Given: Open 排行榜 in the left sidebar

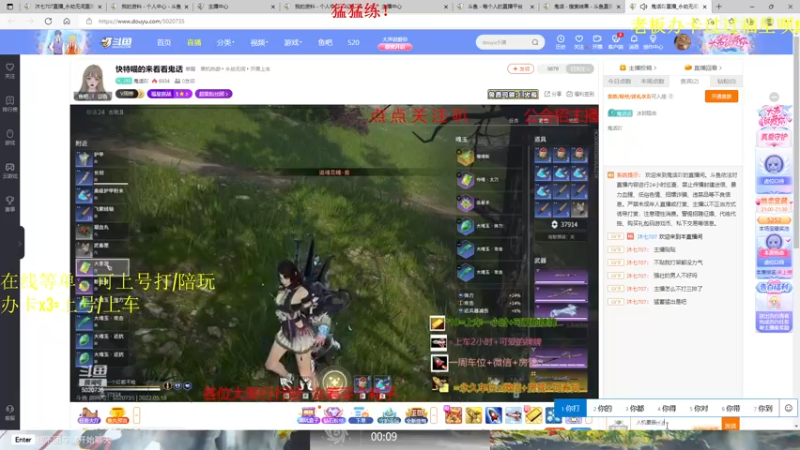Looking at the screenshot, I should [x=10, y=104].
